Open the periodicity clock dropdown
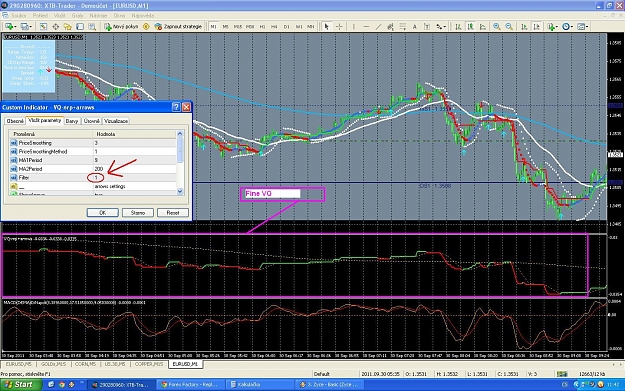The image size is (625, 391). [x=567, y=27]
